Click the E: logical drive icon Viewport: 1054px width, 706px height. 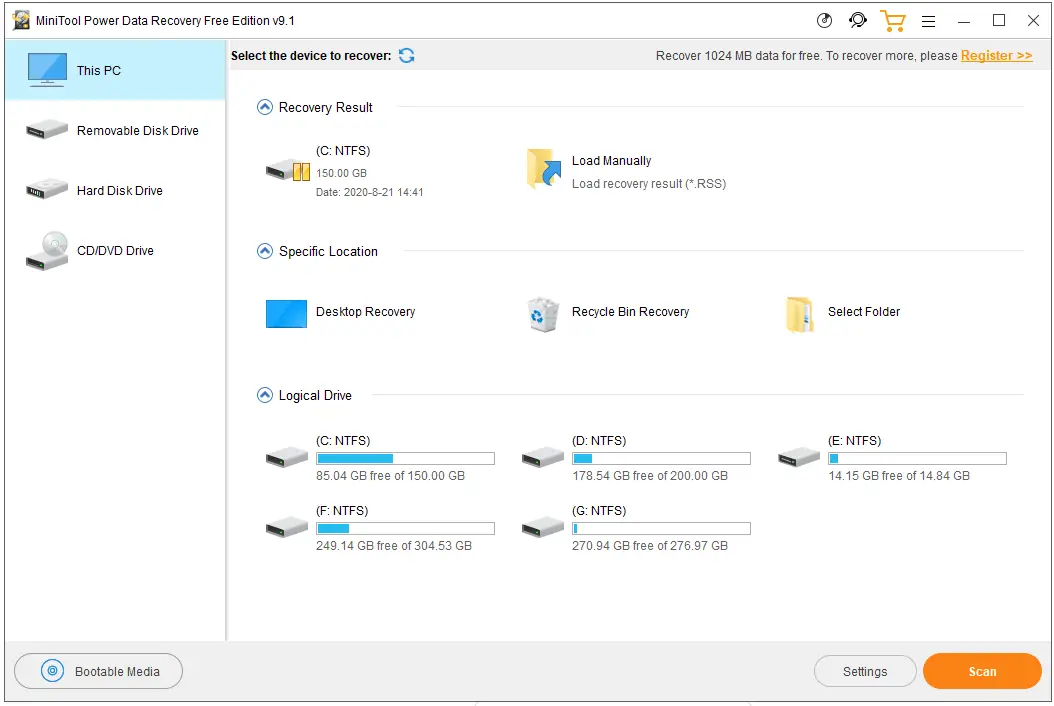point(799,457)
